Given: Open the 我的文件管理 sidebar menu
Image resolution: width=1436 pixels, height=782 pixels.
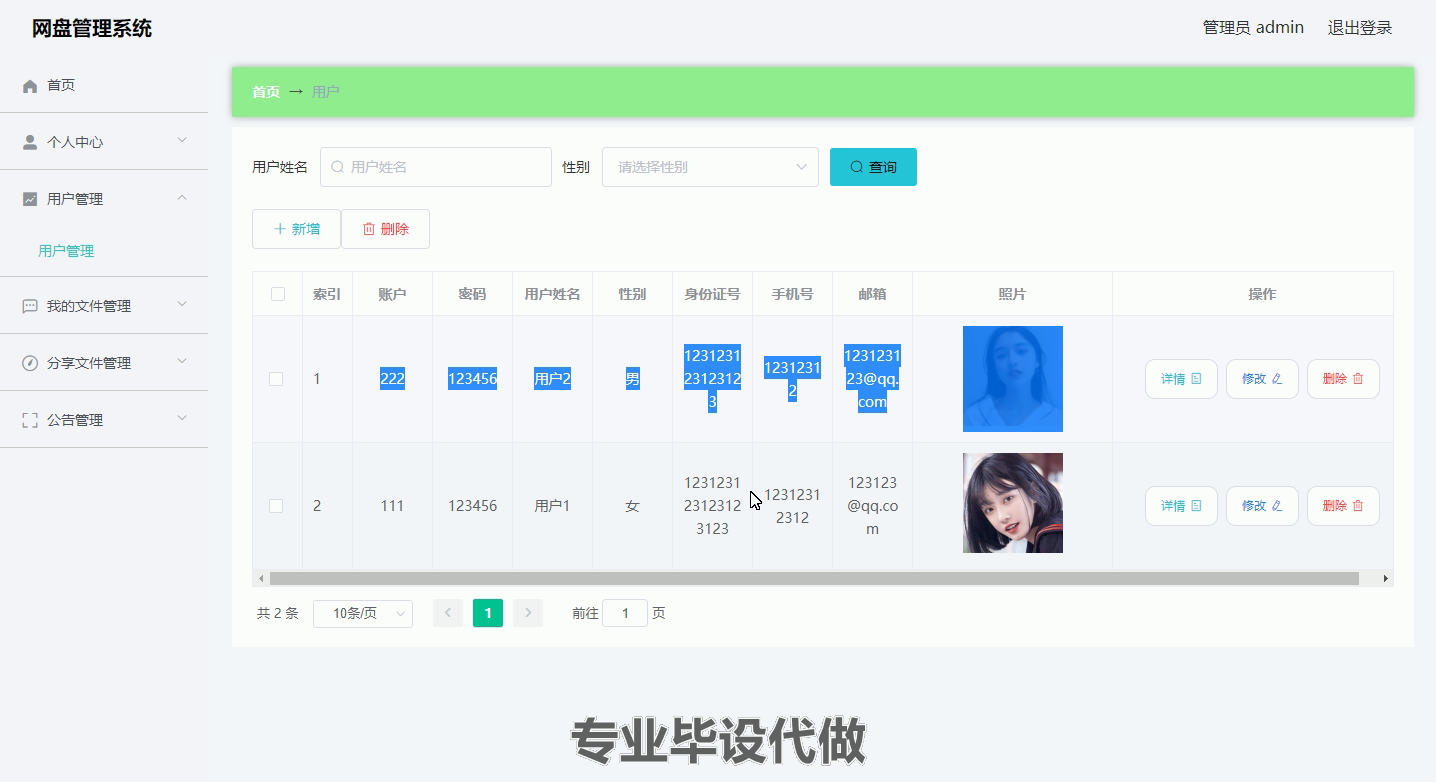Looking at the screenshot, I should (x=104, y=306).
